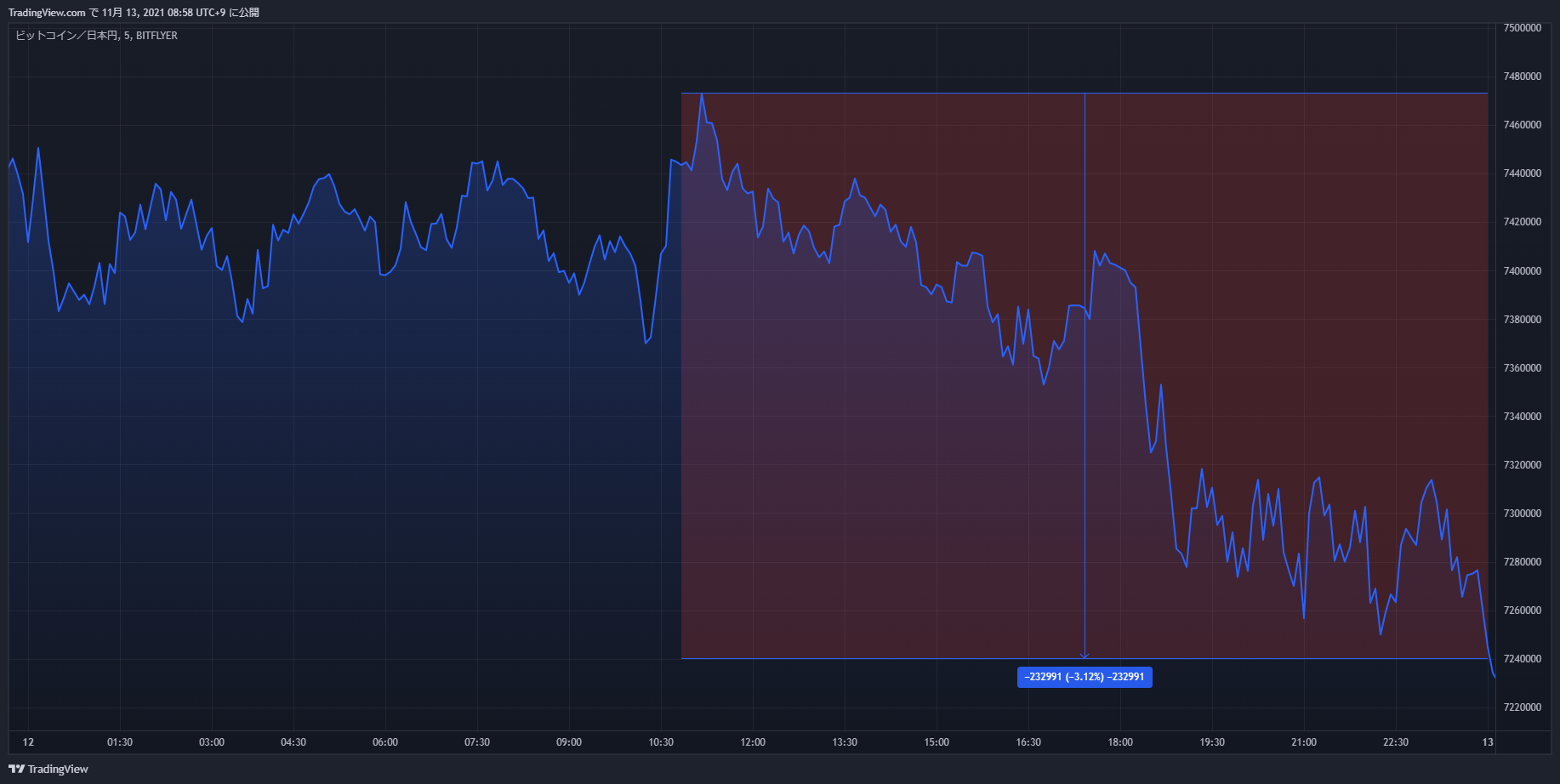Image resolution: width=1560 pixels, height=784 pixels.
Task: Click the arrowhead at the measurement line's bottom
Action: 1085,656
